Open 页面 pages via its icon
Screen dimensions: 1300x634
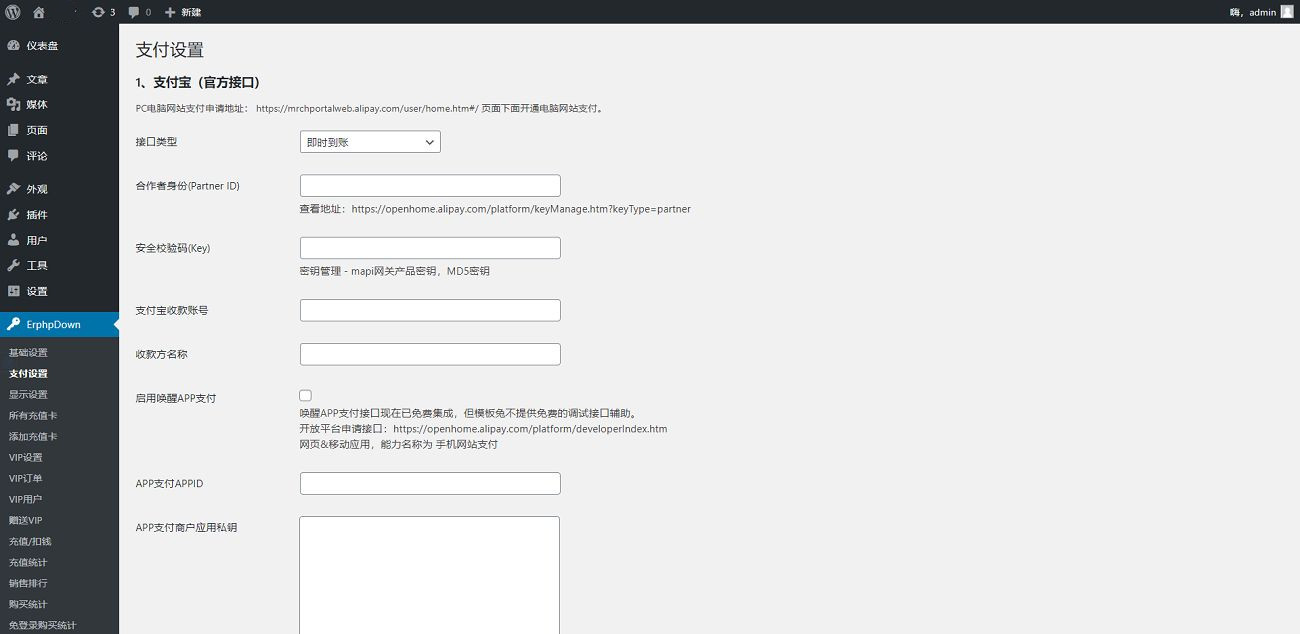14,130
